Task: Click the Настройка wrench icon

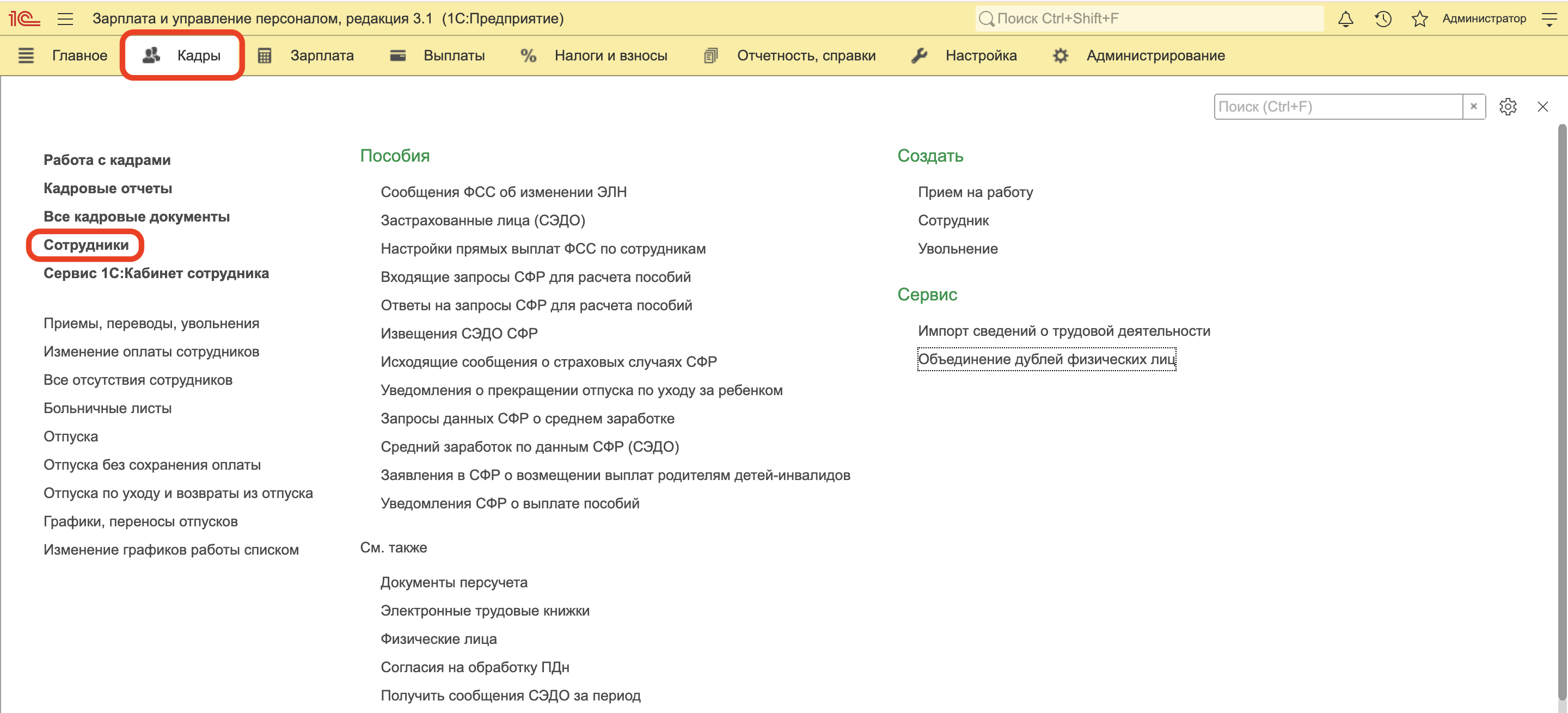Action: 918,56
